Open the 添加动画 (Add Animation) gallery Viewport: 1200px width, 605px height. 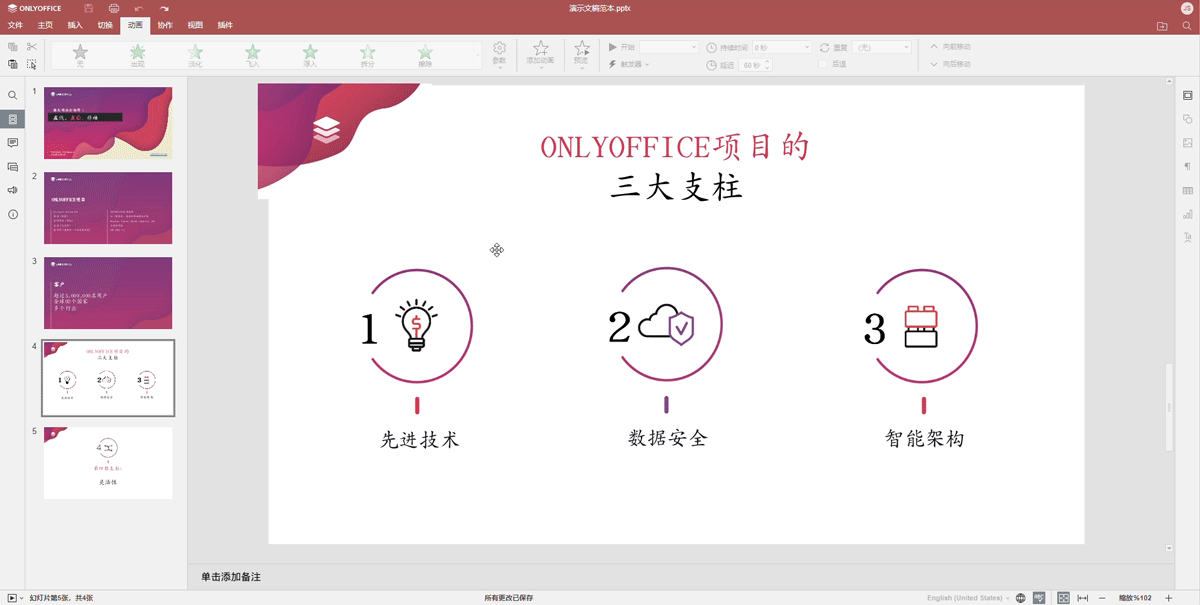coord(540,52)
